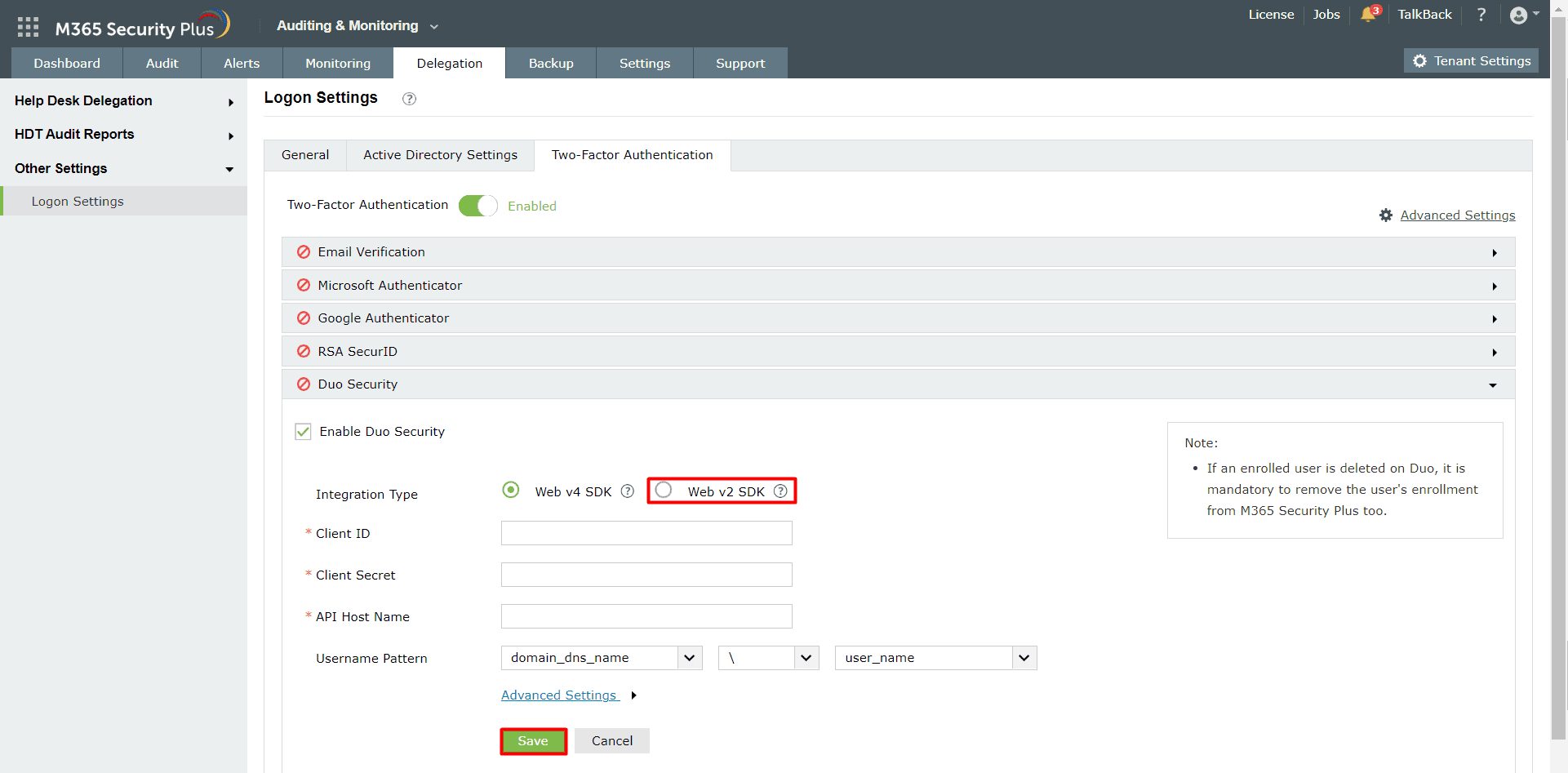Open the notifications bell icon
The width and height of the screenshot is (1568, 773).
pos(1370,14)
